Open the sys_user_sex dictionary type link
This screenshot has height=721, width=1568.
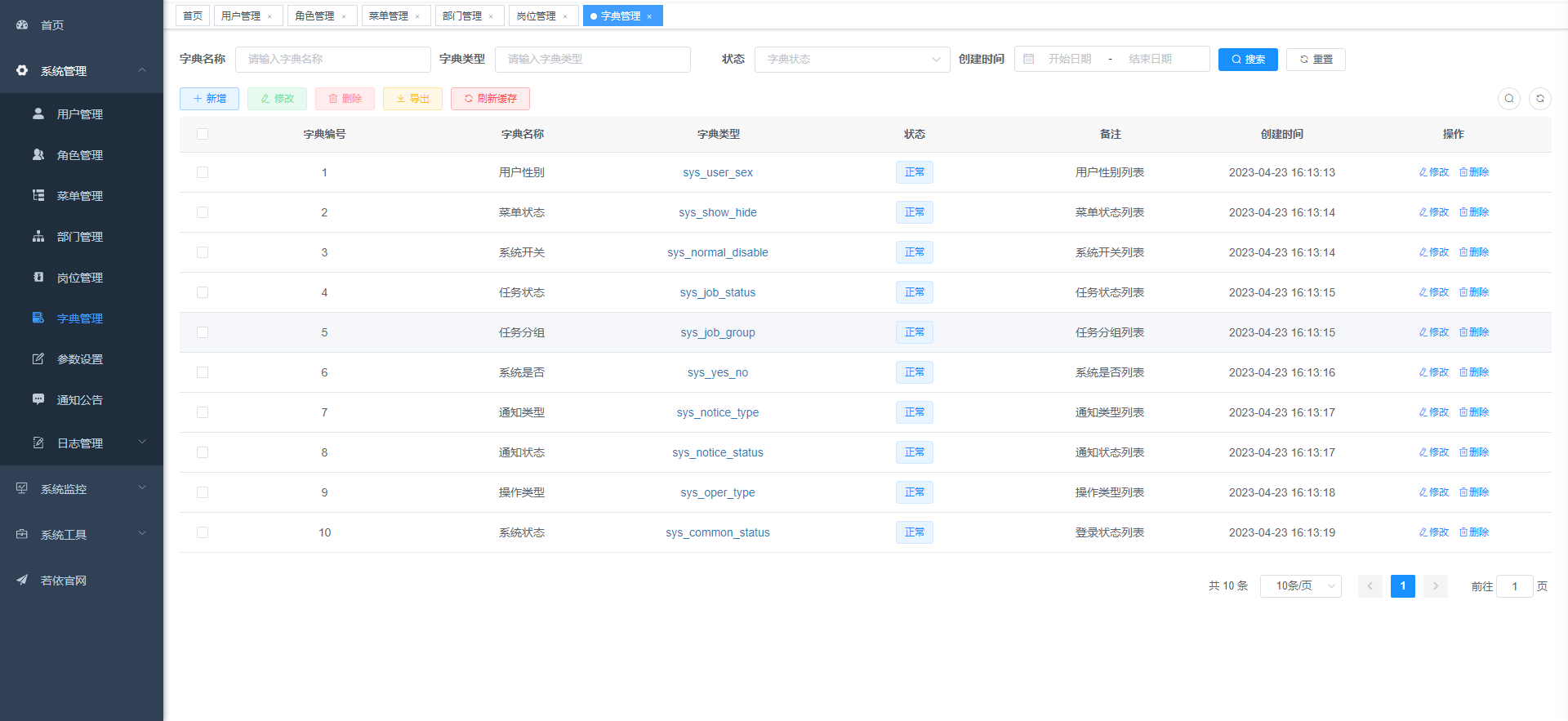point(718,172)
